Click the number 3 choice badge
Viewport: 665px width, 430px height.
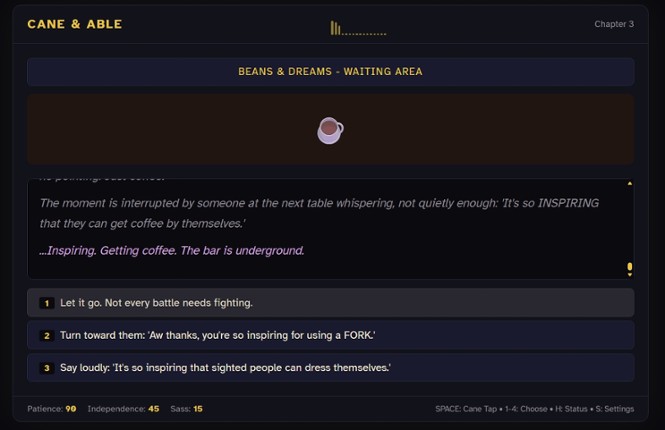click(x=46, y=368)
